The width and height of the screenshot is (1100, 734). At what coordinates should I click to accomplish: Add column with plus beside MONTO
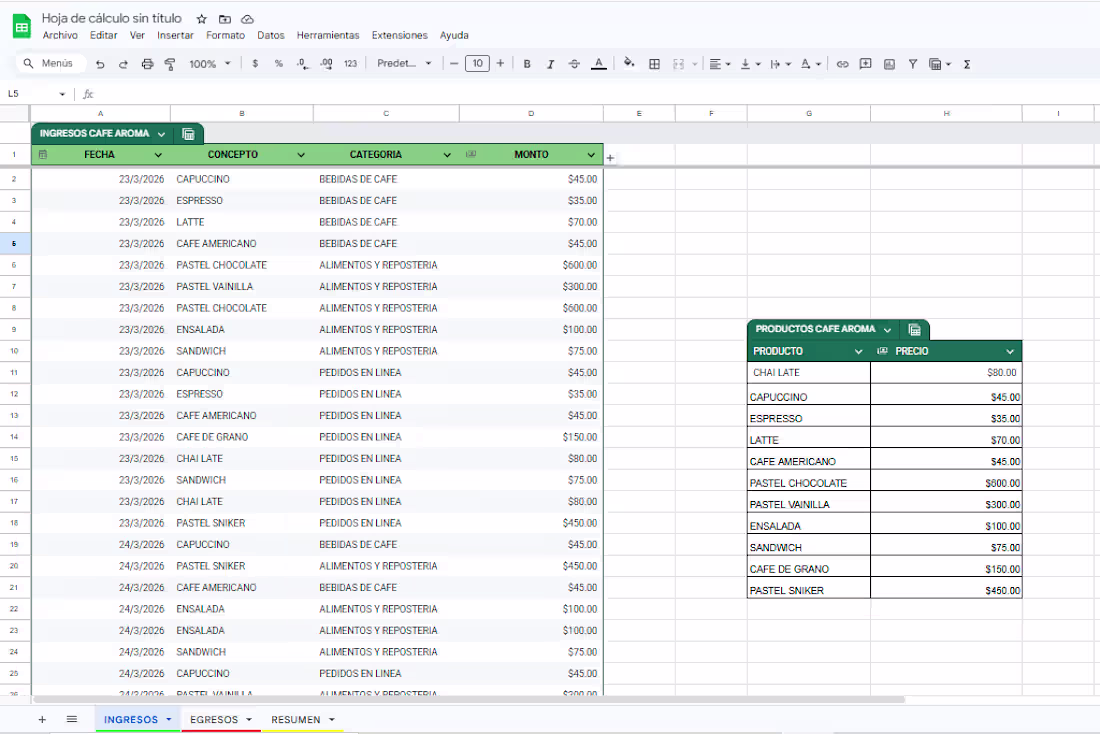click(610, 158)
